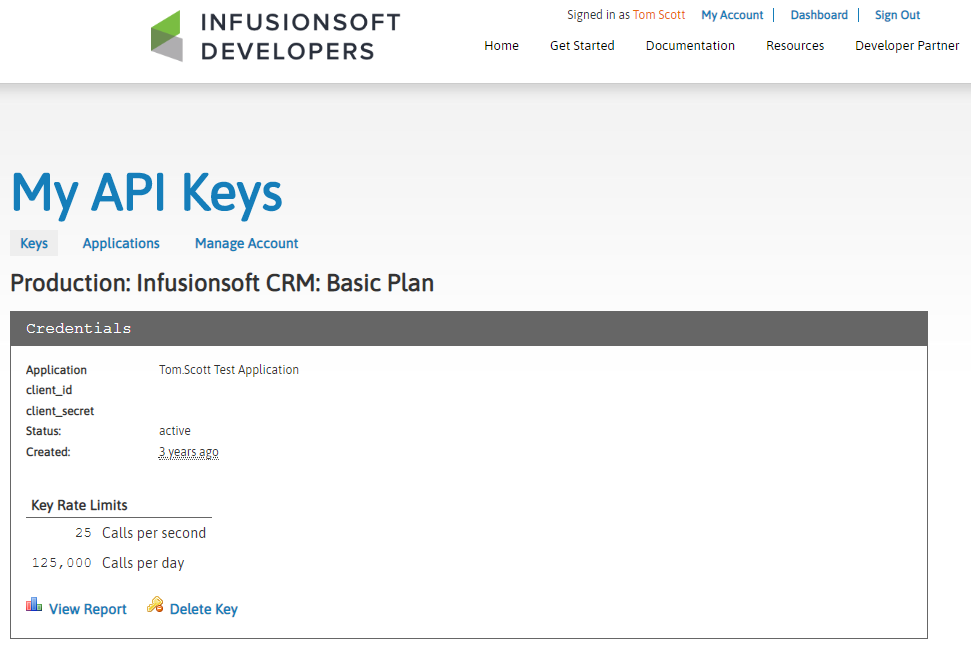Click the My API Keys heading
The width and height of the screenshot is (971, 651).
pyautogui.click(x=147, y=194)
